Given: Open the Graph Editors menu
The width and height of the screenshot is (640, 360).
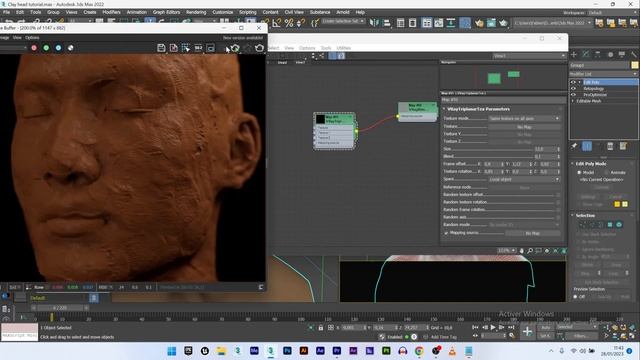Looking at the screenshot, I should 166,12.
